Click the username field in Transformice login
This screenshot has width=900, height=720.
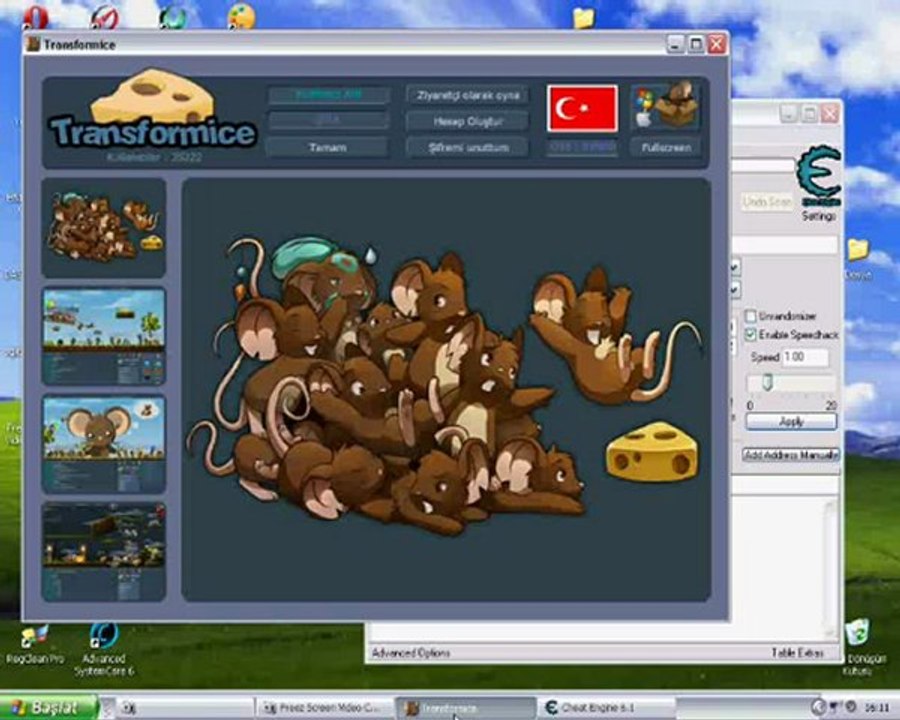coord(328,95)
